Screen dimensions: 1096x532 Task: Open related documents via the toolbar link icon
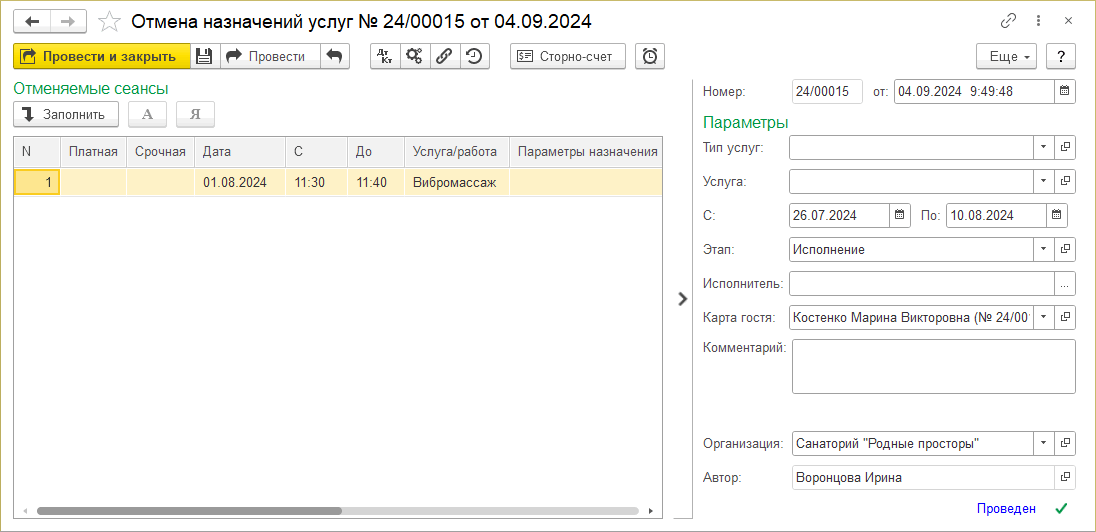click(445, 57)
